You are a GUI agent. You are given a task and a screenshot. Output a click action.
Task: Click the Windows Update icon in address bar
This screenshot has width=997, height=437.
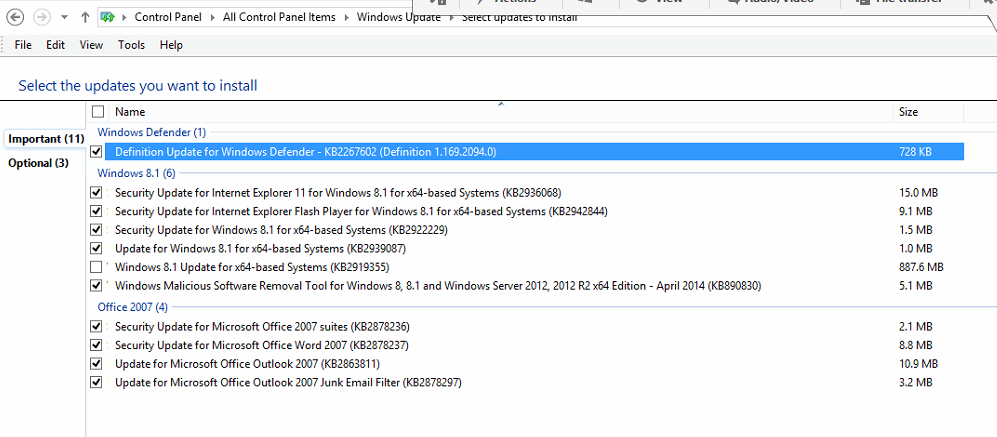pos(108,18)
